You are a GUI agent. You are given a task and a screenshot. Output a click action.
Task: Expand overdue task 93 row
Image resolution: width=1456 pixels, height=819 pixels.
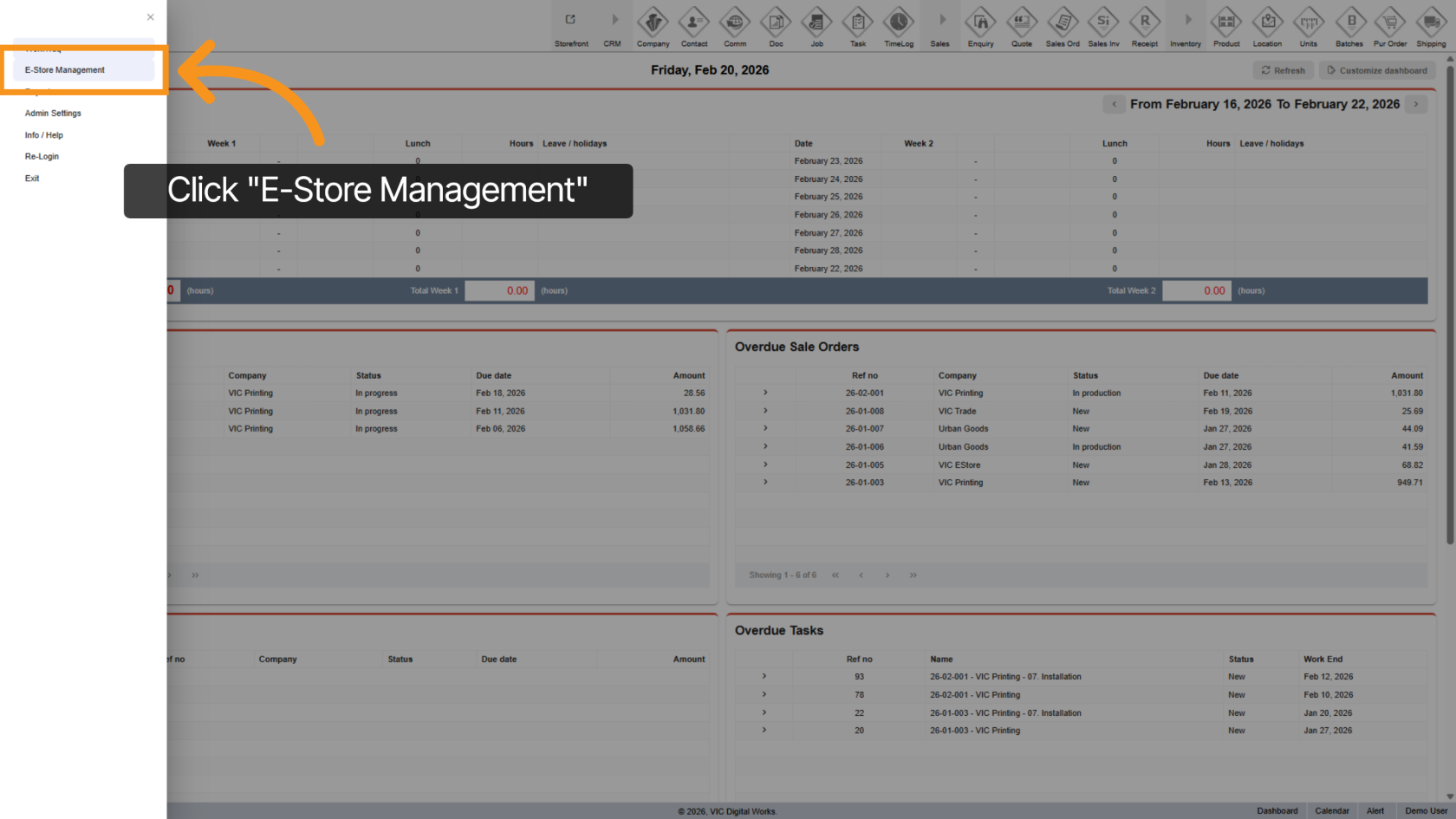pyautogui.click(x=764, y=676)
